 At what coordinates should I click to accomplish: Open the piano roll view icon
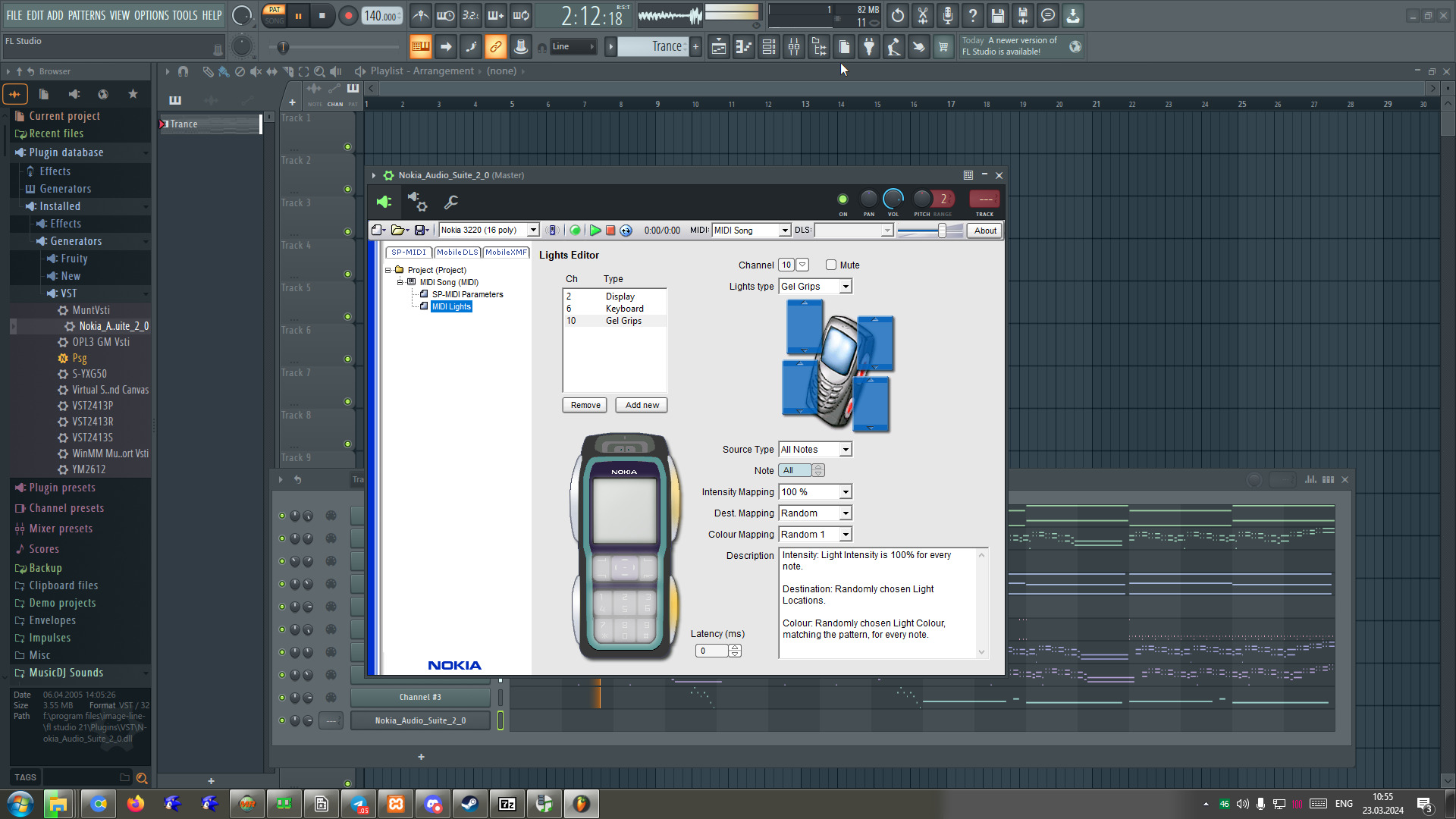[x=743, y=47]
